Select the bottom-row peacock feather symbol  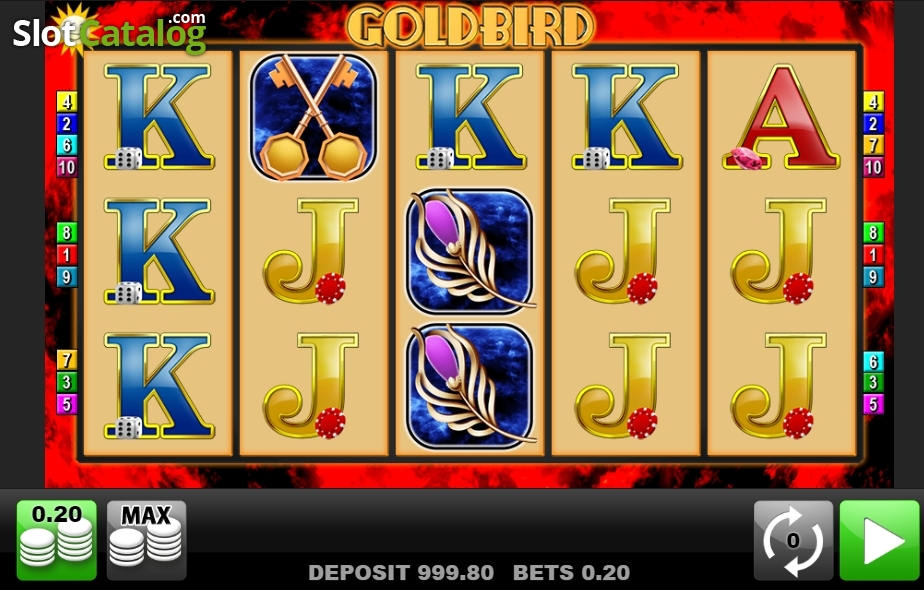coord(470,387)
